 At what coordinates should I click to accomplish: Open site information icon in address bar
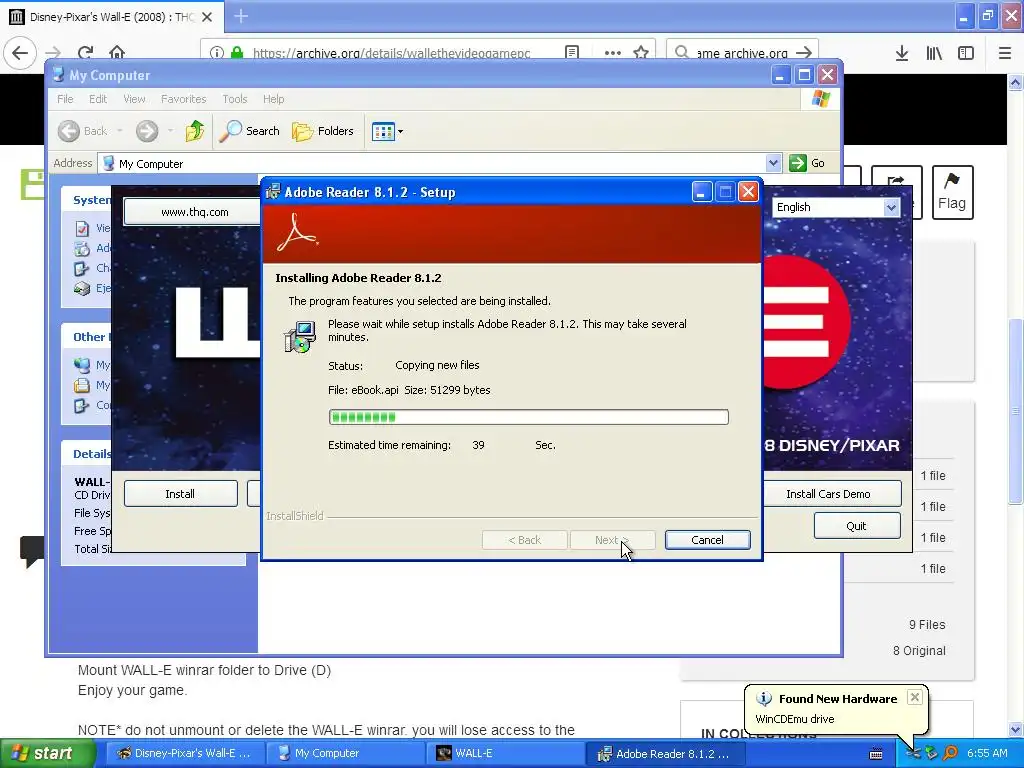point(216,53)
